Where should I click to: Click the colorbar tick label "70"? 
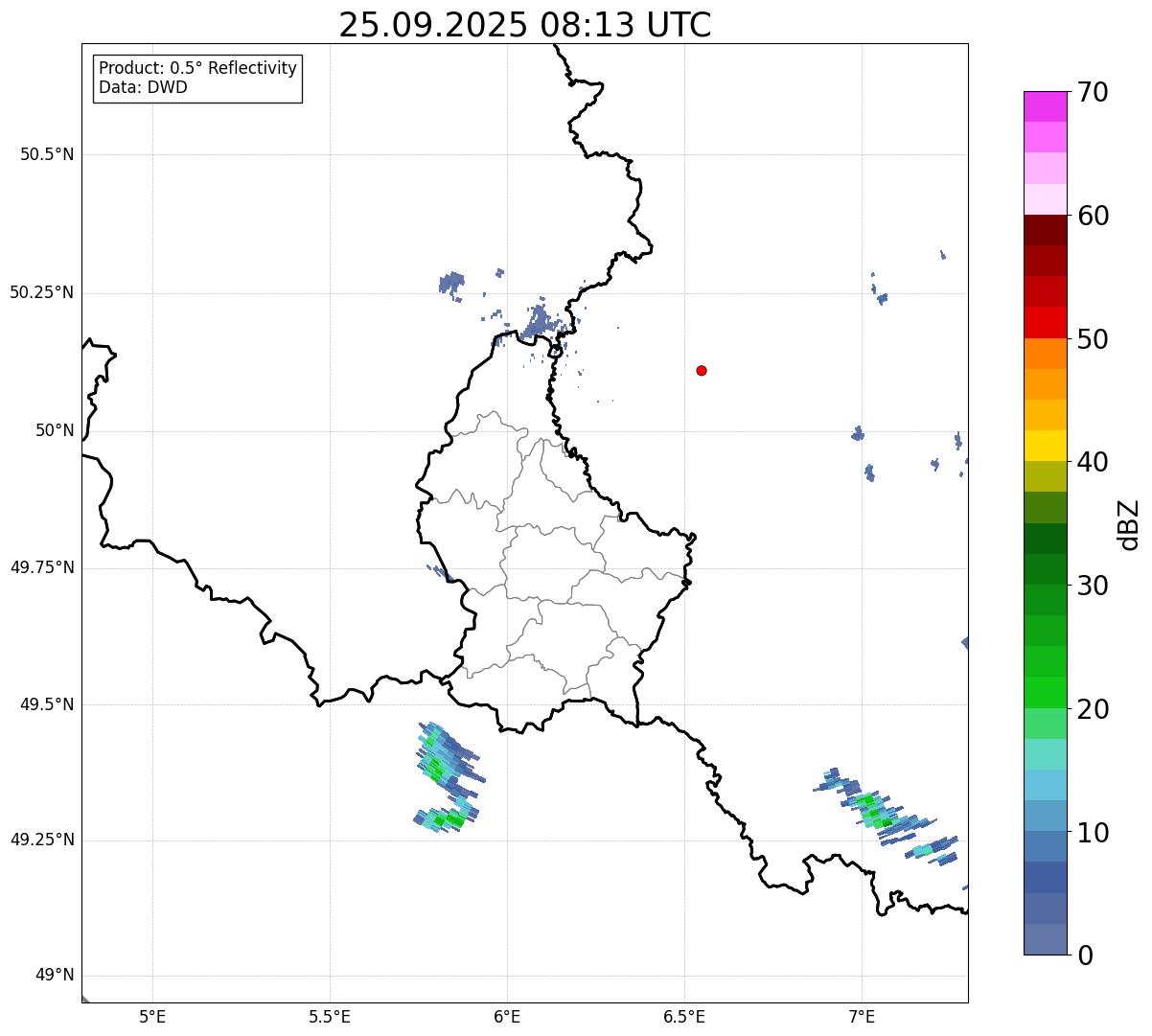pyautogui.click(x=1093, y=92)
